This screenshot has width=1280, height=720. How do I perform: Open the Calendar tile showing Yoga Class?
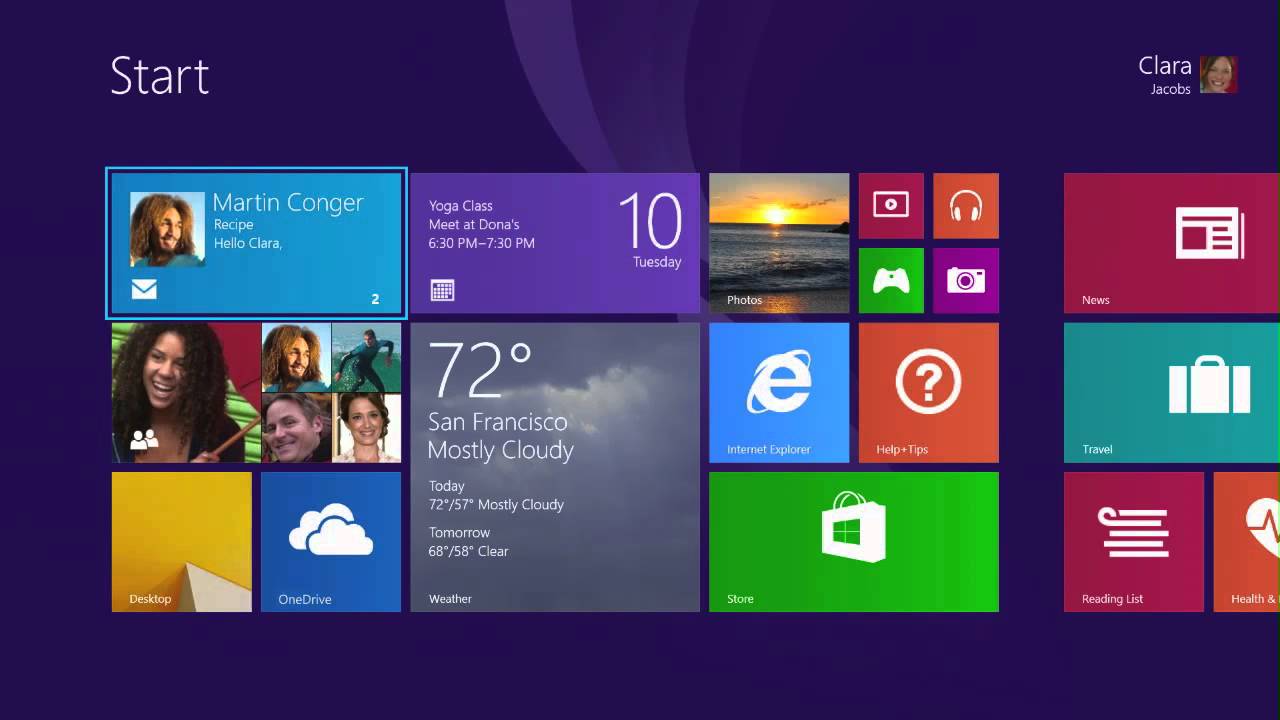click(555, 243)
